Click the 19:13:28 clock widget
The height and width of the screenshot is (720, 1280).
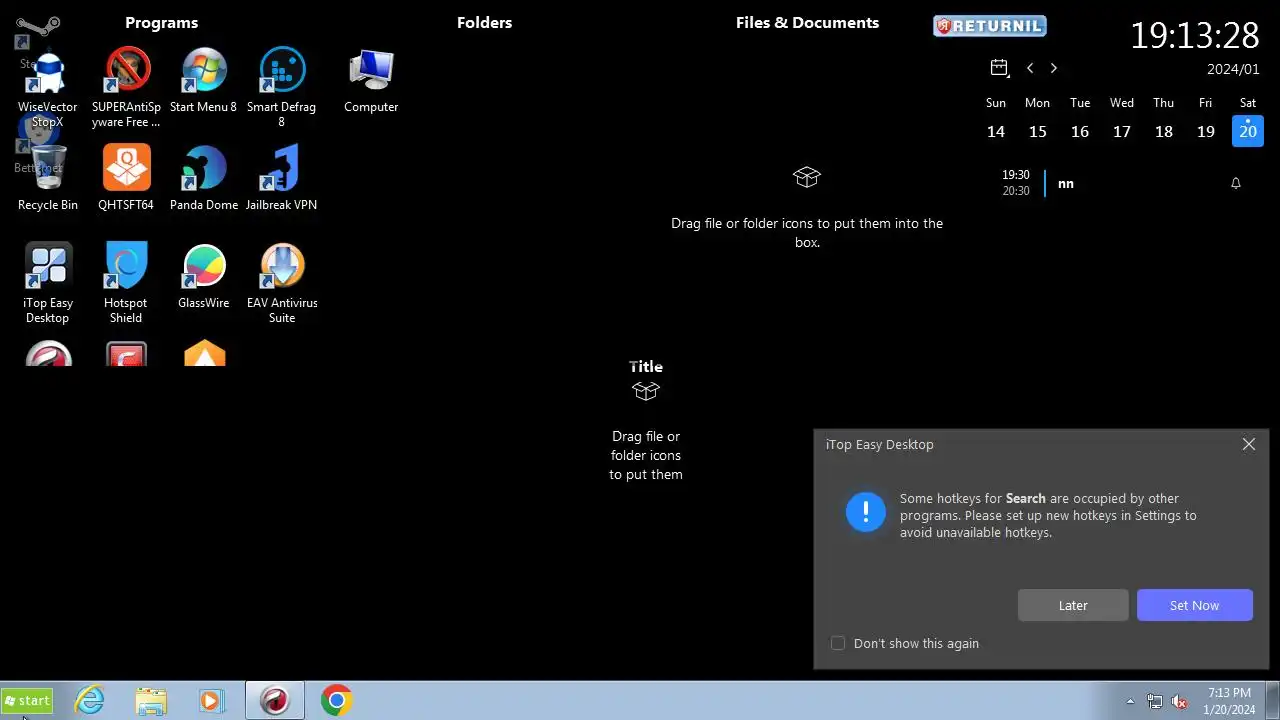point(1195,35)
